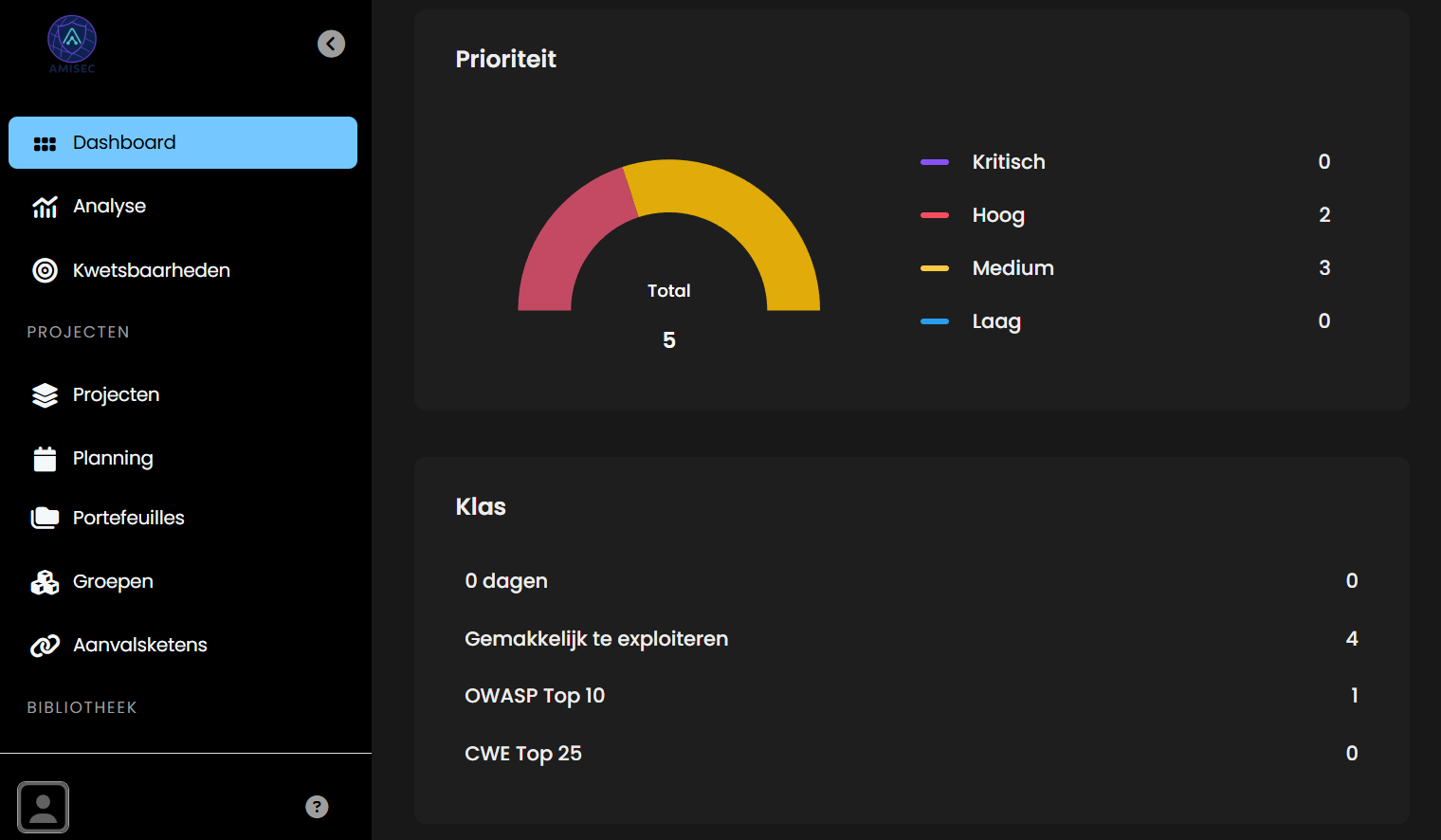This screenshot has height=840, width=1441.
Task: Open help via the question mark icon
Action: point(317,807)
